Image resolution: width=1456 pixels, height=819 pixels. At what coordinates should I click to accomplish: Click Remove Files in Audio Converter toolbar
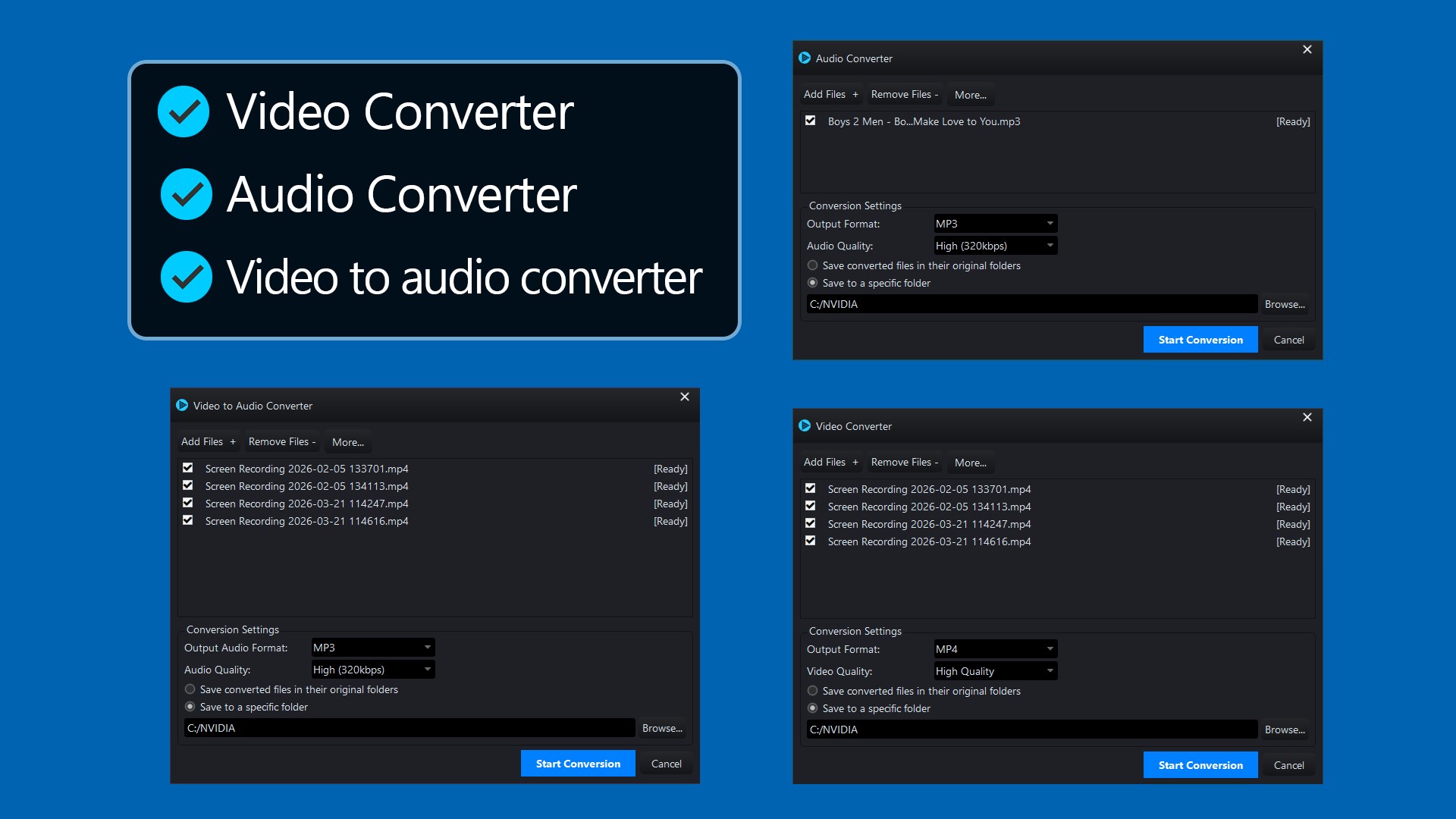coord(905,94)
